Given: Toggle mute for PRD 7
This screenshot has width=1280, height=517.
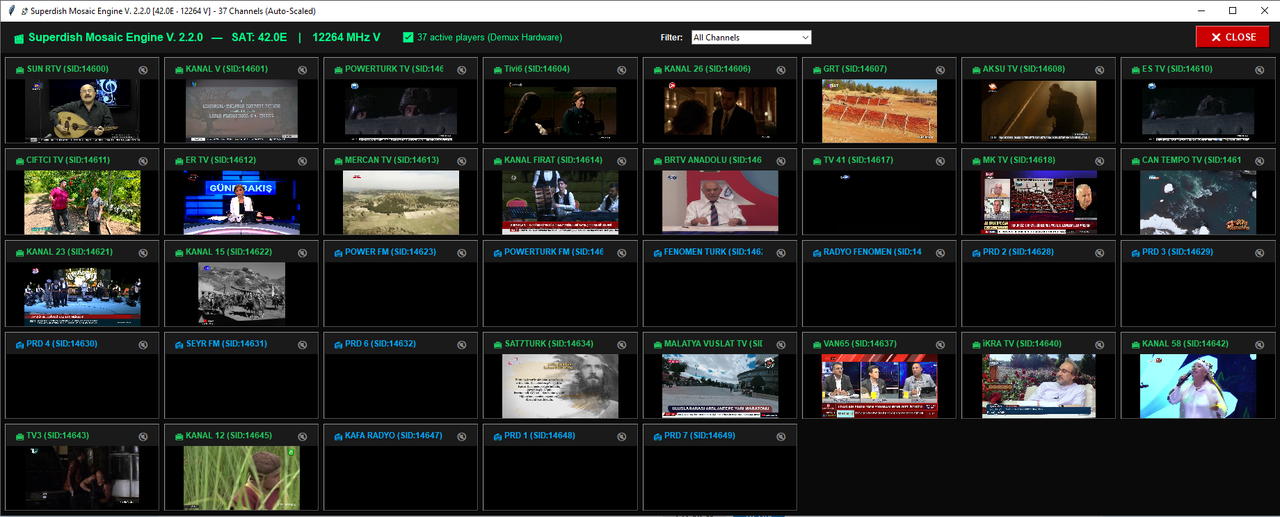Looking at the screenshot, I should pos(781,436).
